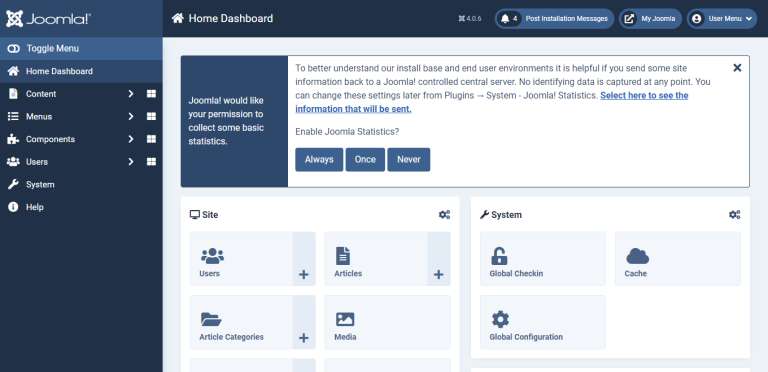768x372 pixels.
Task: Choose Never for Joomla Statistics
Action: tap(408, 160)
